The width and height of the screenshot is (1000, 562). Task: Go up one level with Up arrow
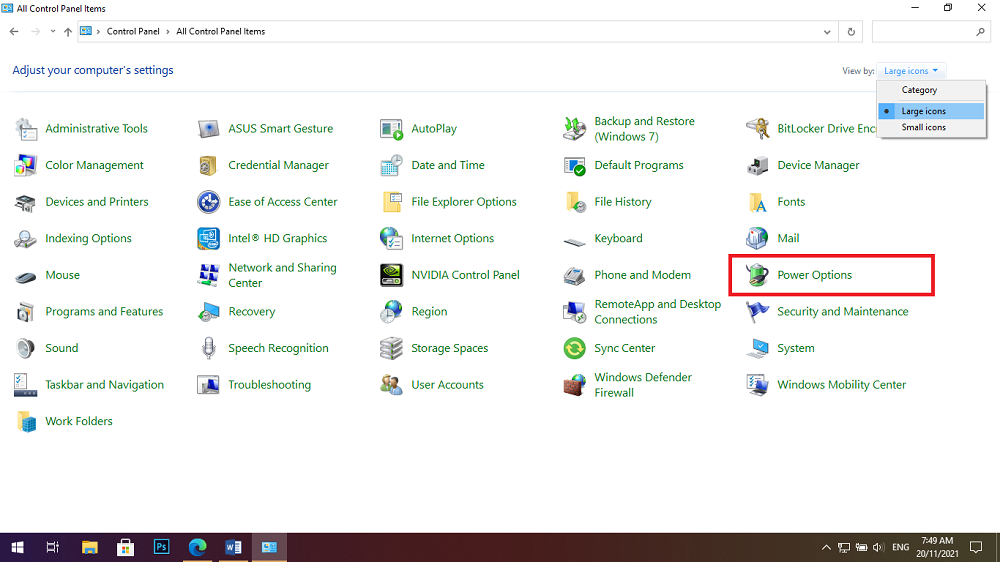pos(68,32)
